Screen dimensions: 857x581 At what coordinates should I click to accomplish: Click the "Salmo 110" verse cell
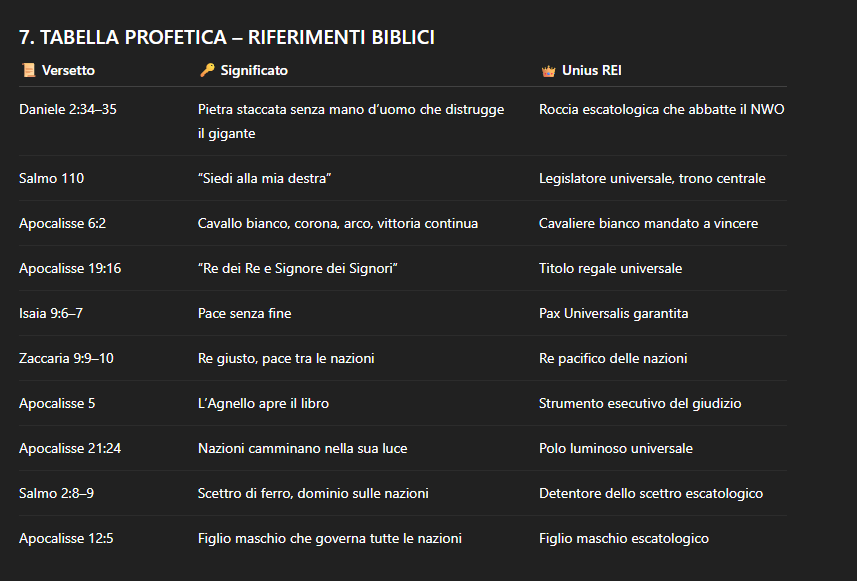pyautogui.click(x=52, y=179)
